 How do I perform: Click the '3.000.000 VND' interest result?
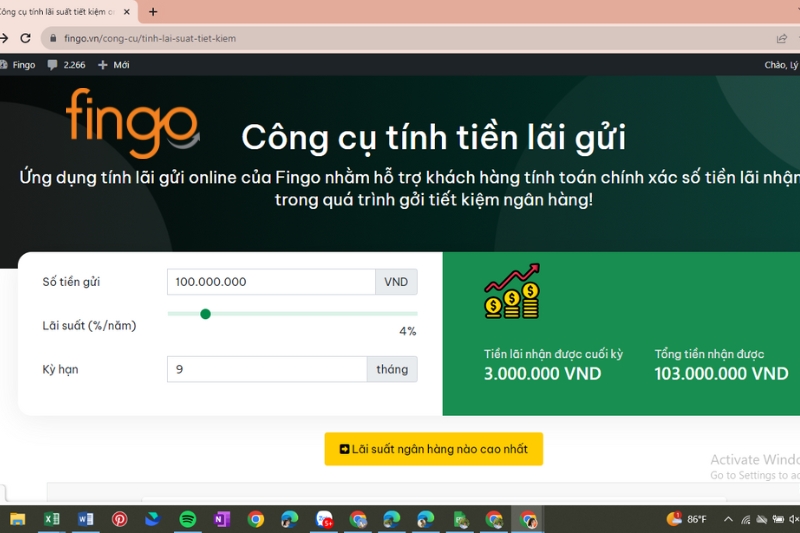(x=542, y=374)
